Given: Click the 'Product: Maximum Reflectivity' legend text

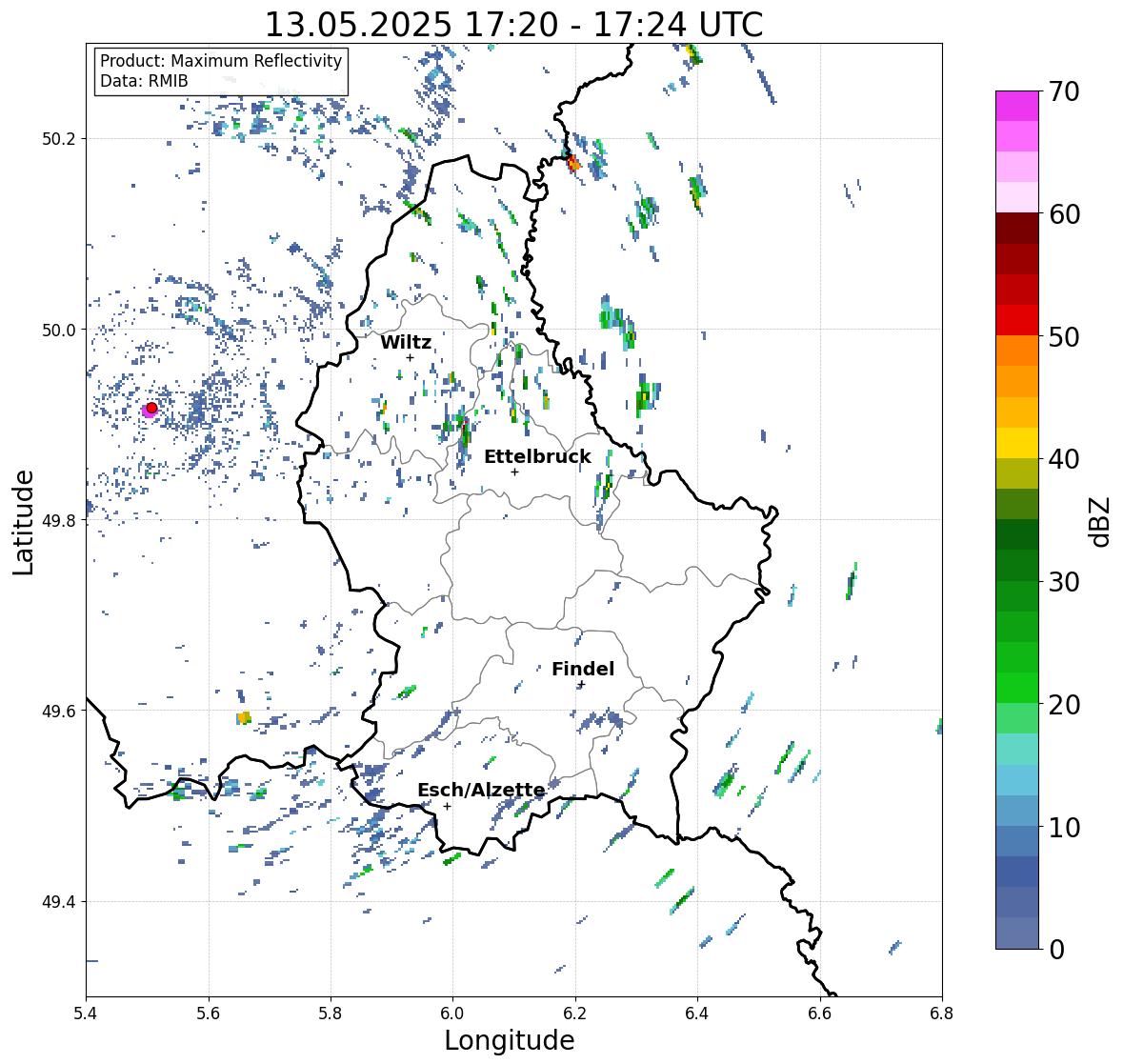Looking at the screenshot, I should pyautogui.click(x=221, y=61).
